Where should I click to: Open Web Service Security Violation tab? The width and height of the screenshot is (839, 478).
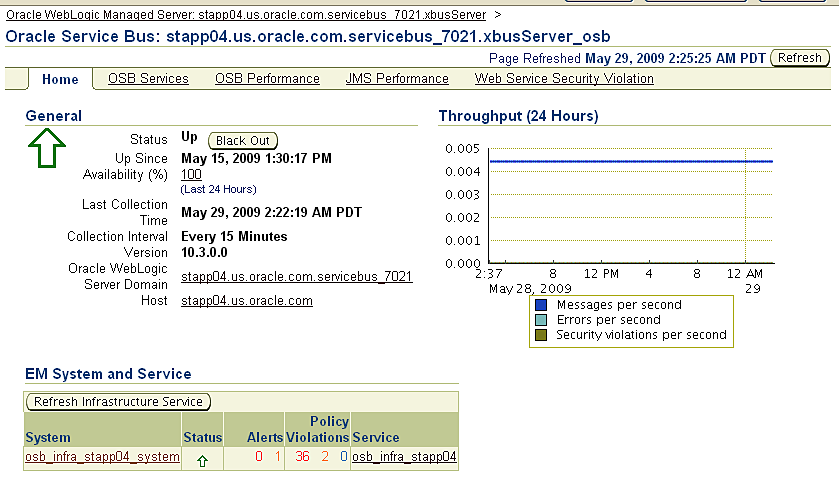[564, 79]
